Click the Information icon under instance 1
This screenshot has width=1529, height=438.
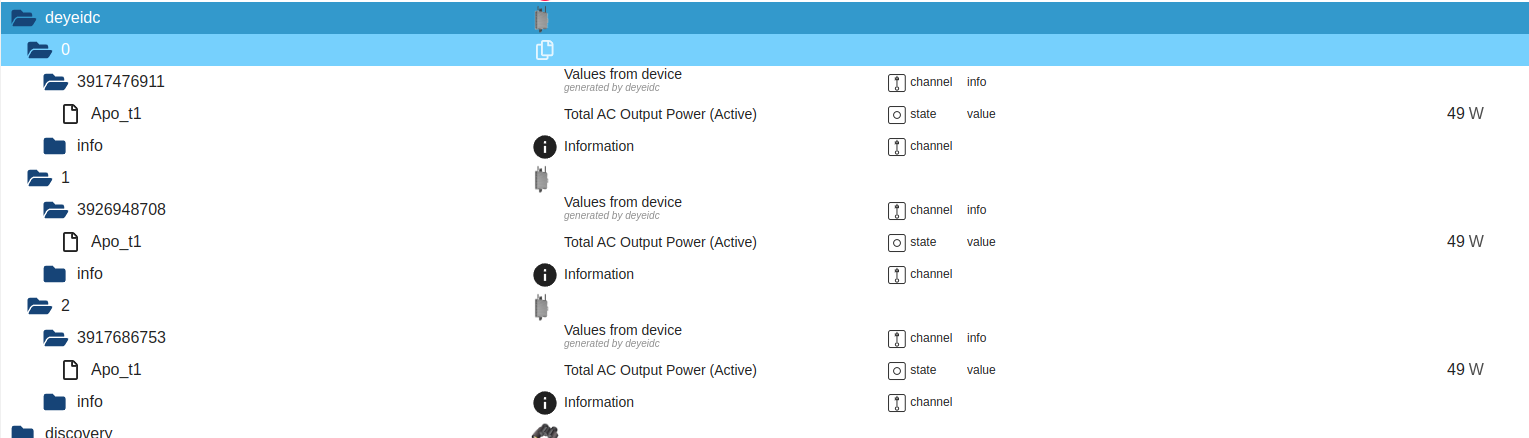pyautogui.click(x=544, y=275)
